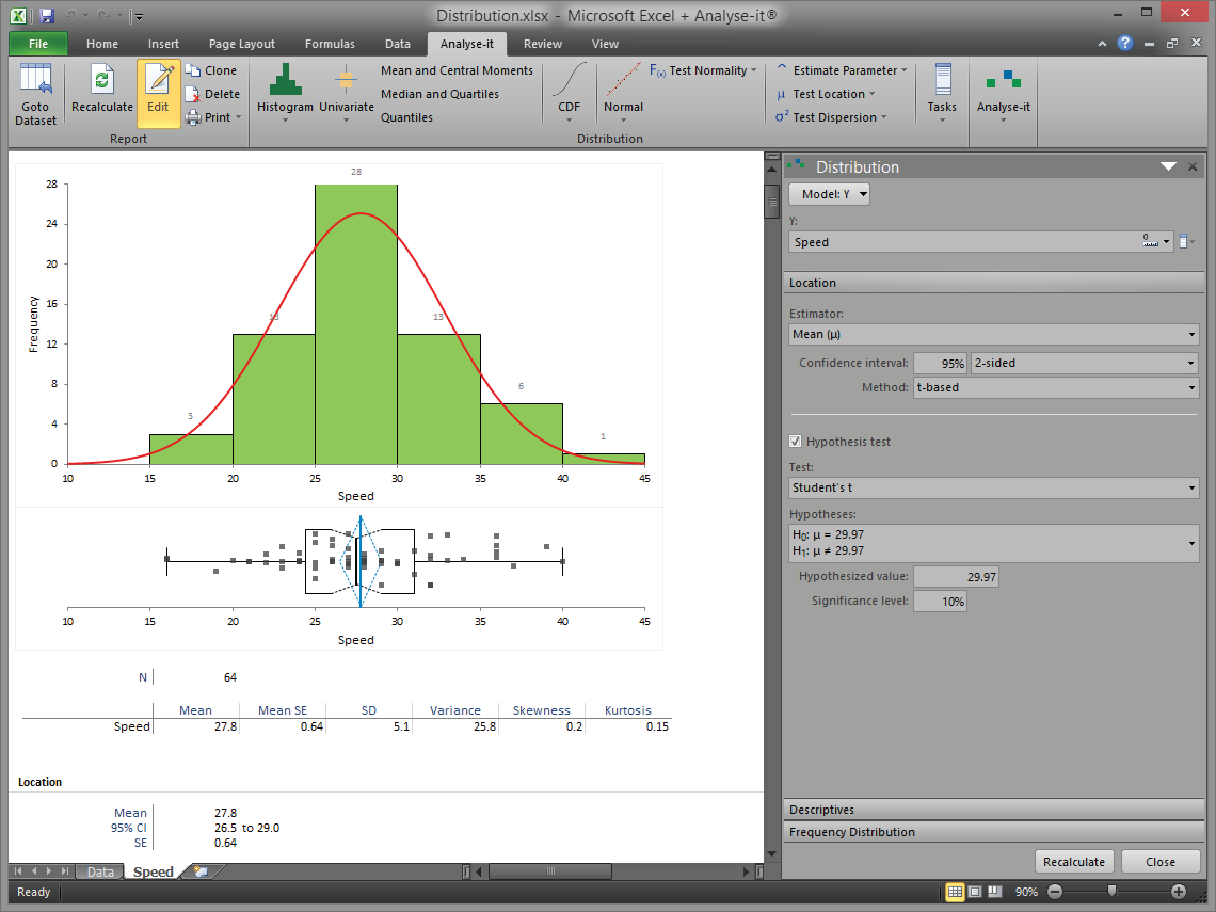Click the Hypothesized value input field
This screenshot has width=1216, height=912.
click(x=956, y=577)
